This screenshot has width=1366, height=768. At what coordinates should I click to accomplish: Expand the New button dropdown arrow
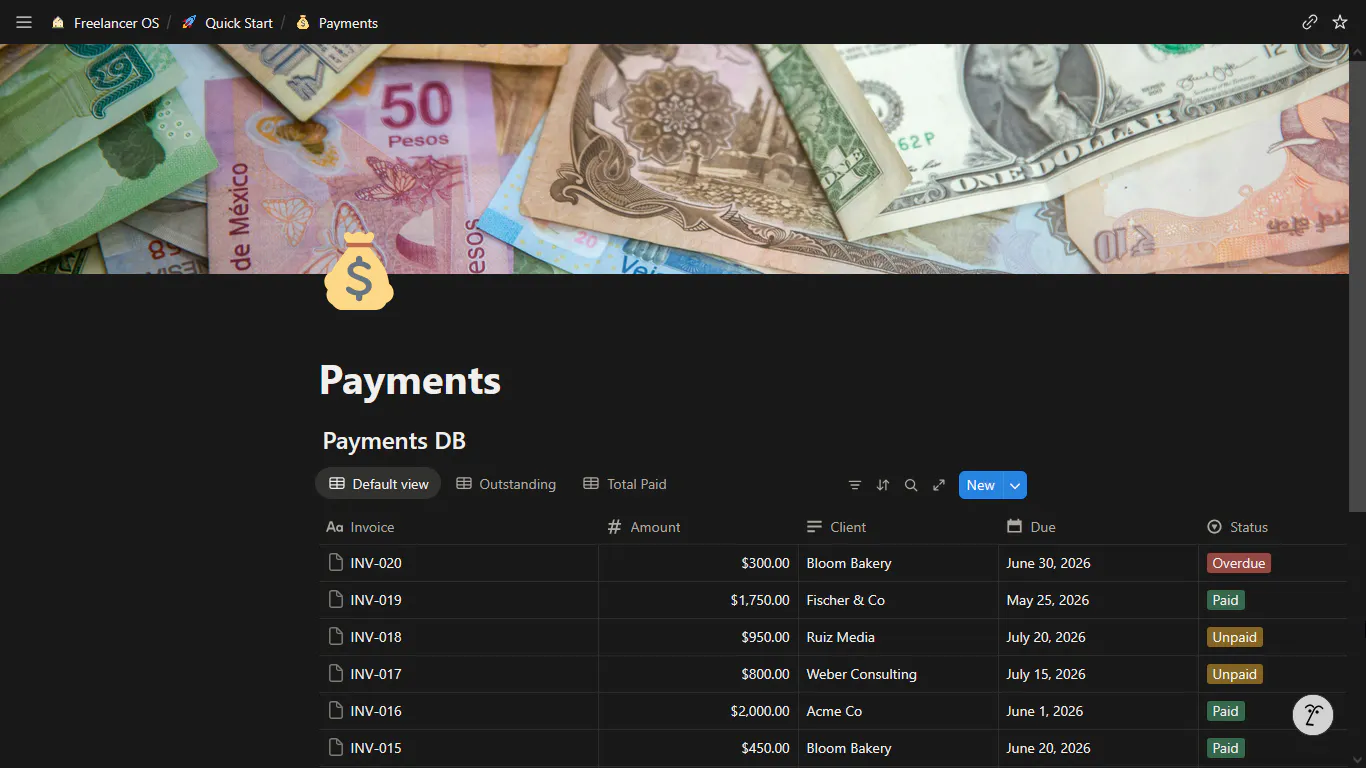[x=1015, y=485]
